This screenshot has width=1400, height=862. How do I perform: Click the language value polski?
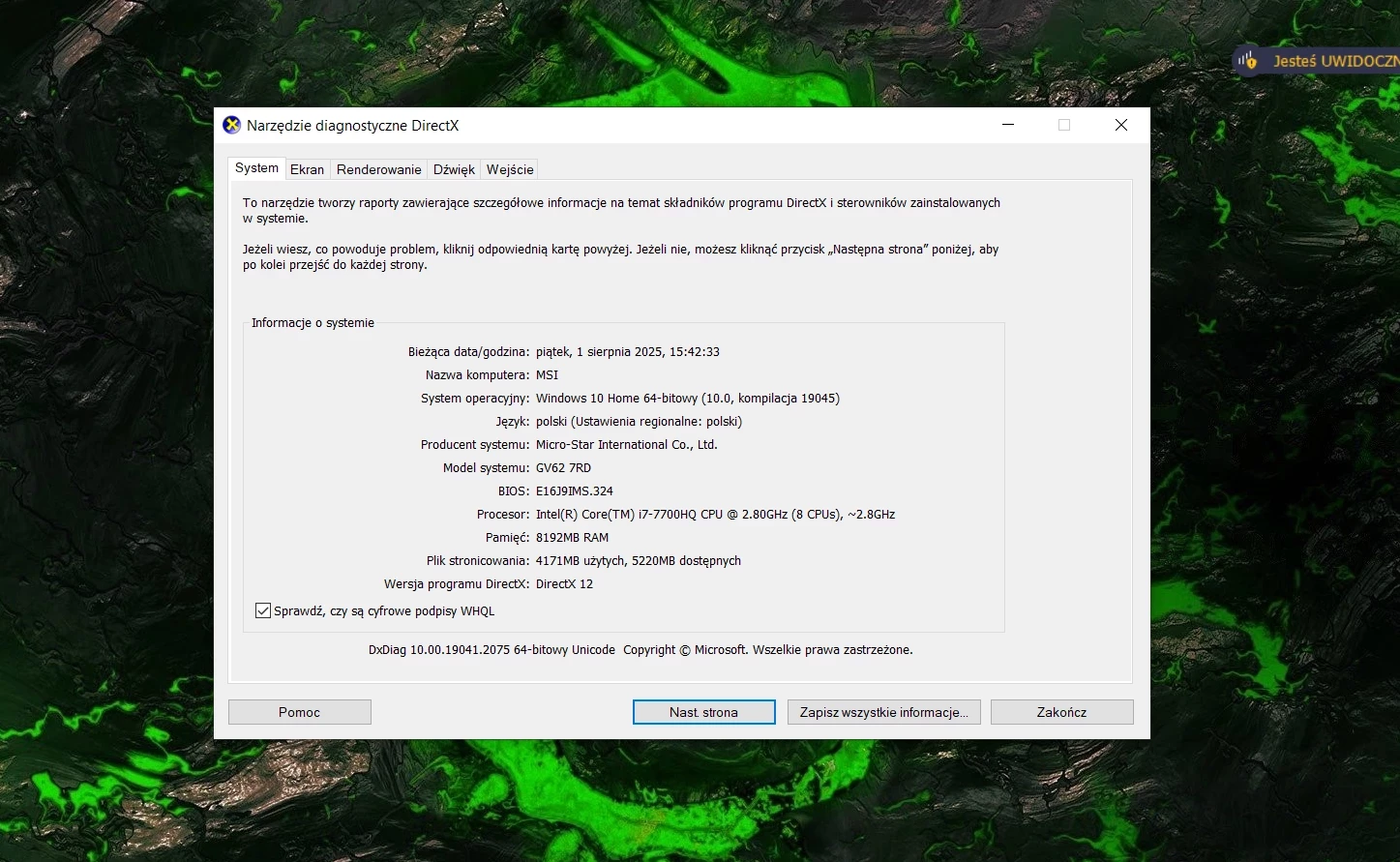640,422
